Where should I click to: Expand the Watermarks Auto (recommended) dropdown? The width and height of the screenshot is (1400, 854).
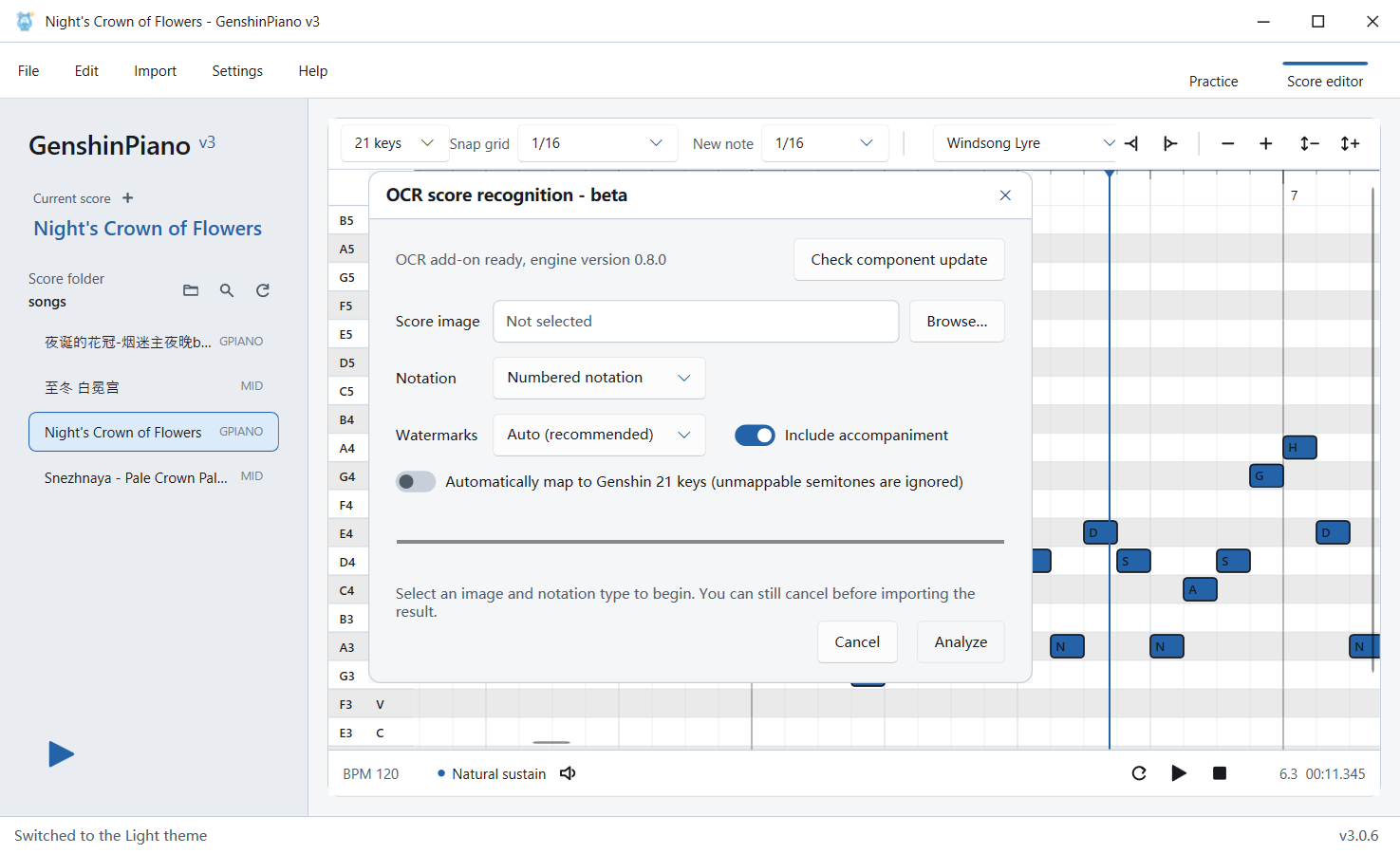click(599, 435)
